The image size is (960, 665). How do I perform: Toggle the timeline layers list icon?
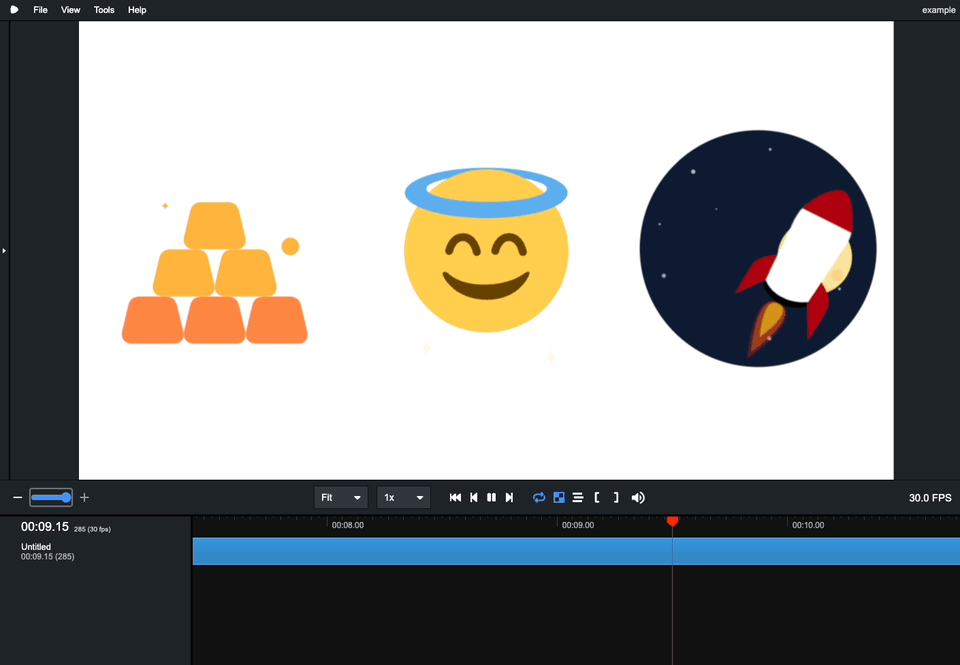pos(578,497)
